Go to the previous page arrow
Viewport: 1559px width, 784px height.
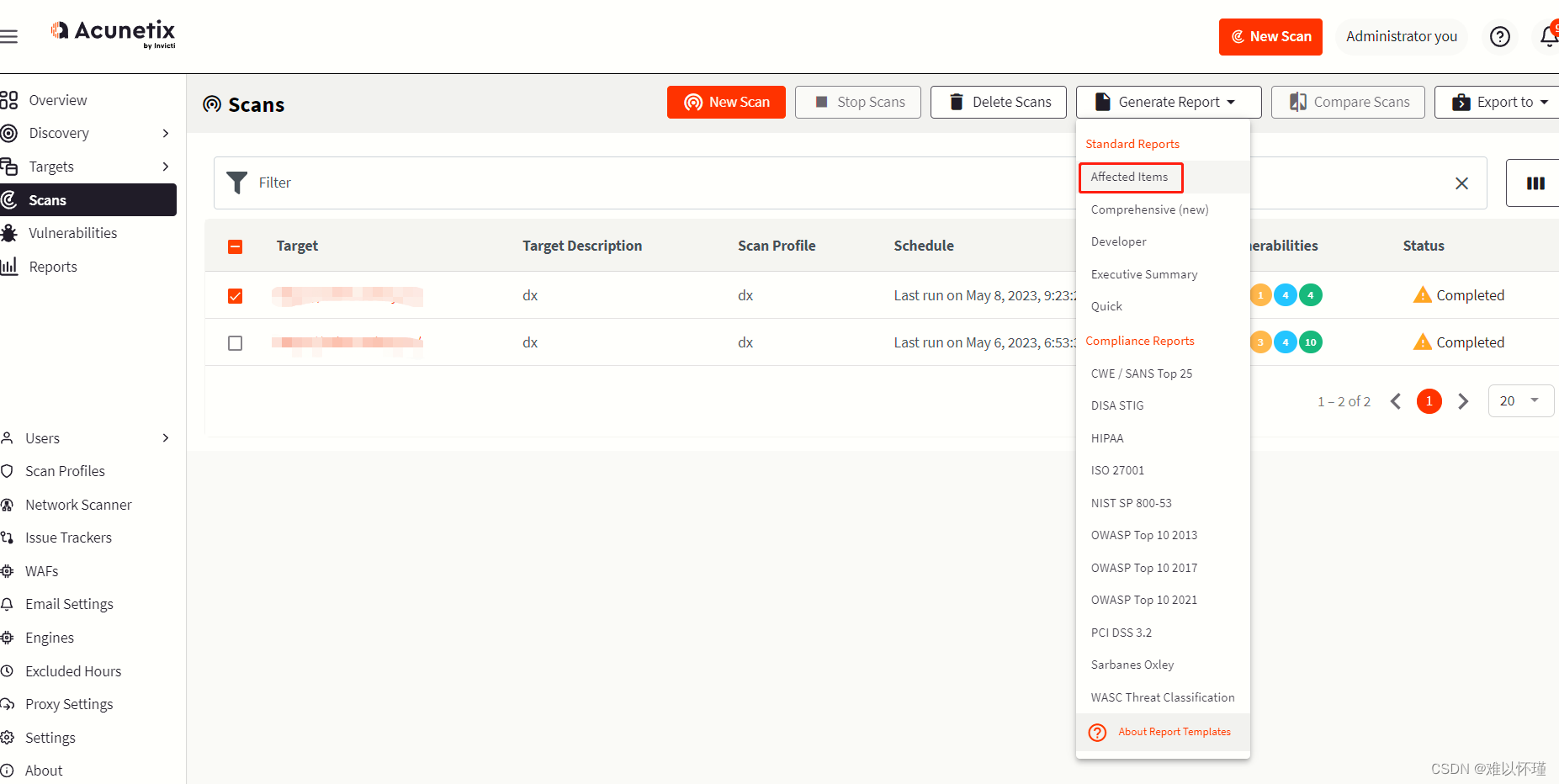click(x=1396, y=401)
